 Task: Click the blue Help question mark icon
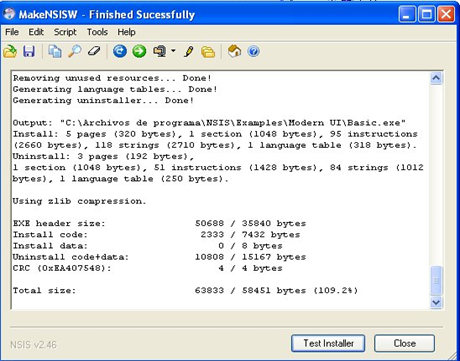(x=254, y=51)
